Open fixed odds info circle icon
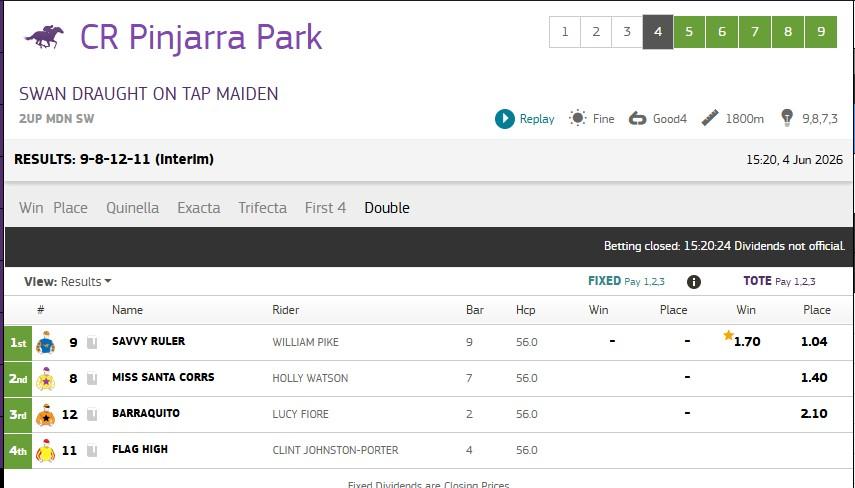Screen dimensions: 855x488 (x=694, y=282)
